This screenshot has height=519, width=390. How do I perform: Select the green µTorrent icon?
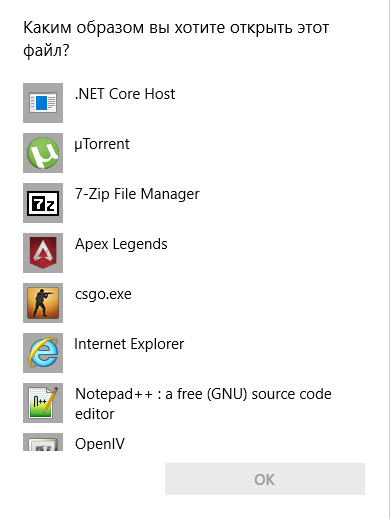click(x=43, y=153)
